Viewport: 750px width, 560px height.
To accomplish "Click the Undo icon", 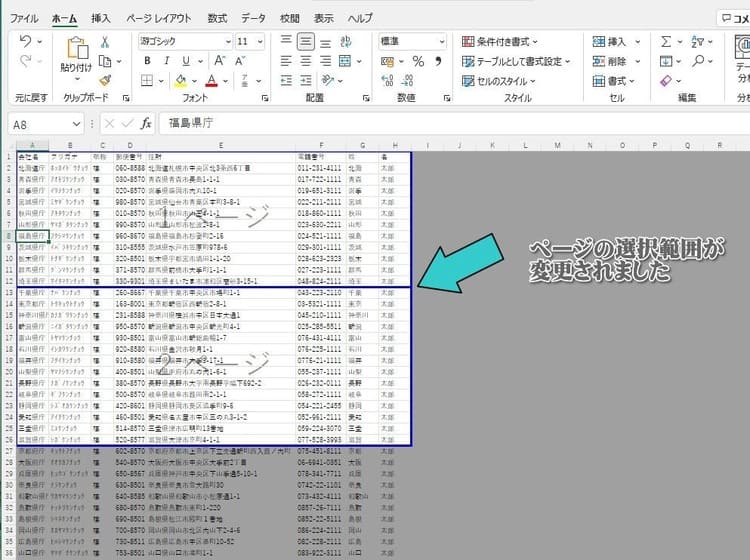I will coord(26,42).
